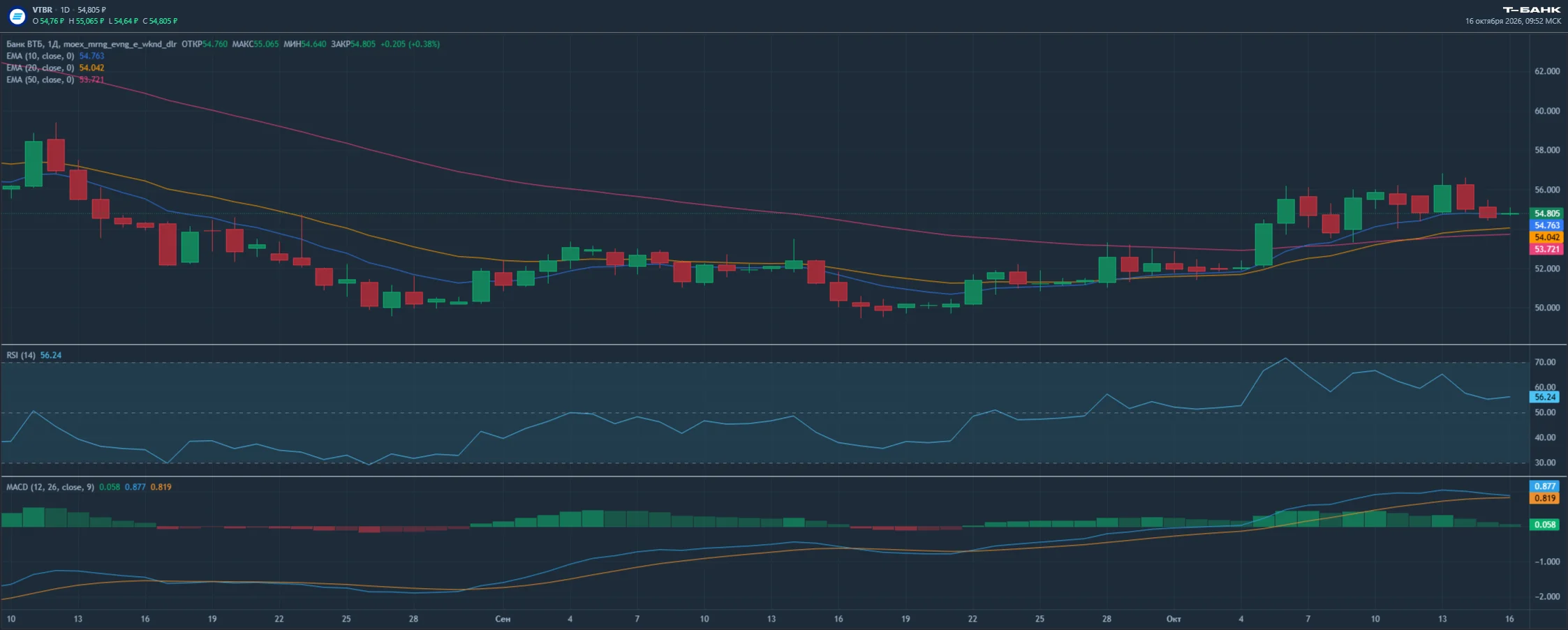Open the 1D timeframe label
1568x630 pixels.
pyautogui.click(x=65, y=10)
